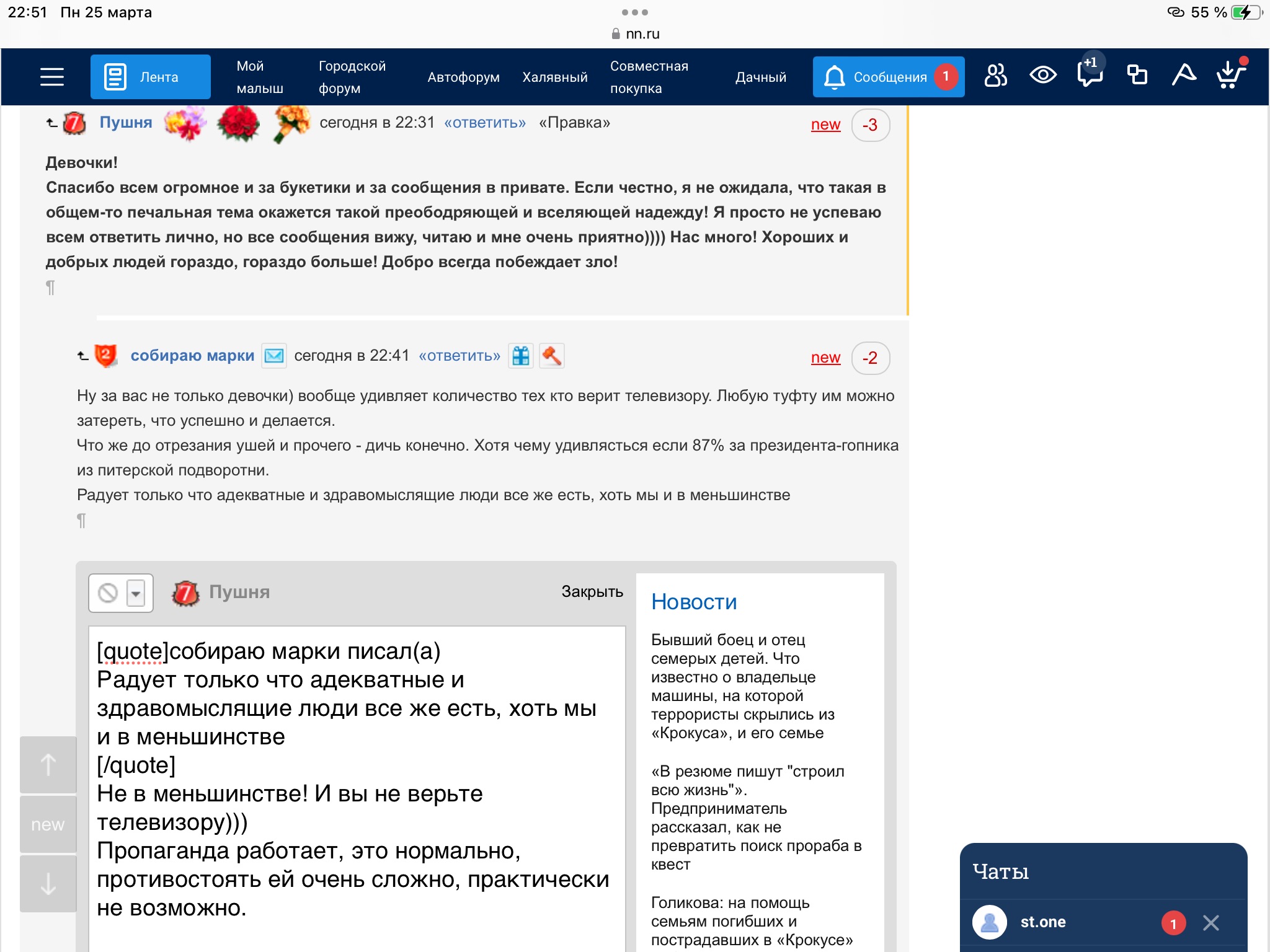Open comments icon with +1 badge
The image size is (1270, 952).
1090,75
